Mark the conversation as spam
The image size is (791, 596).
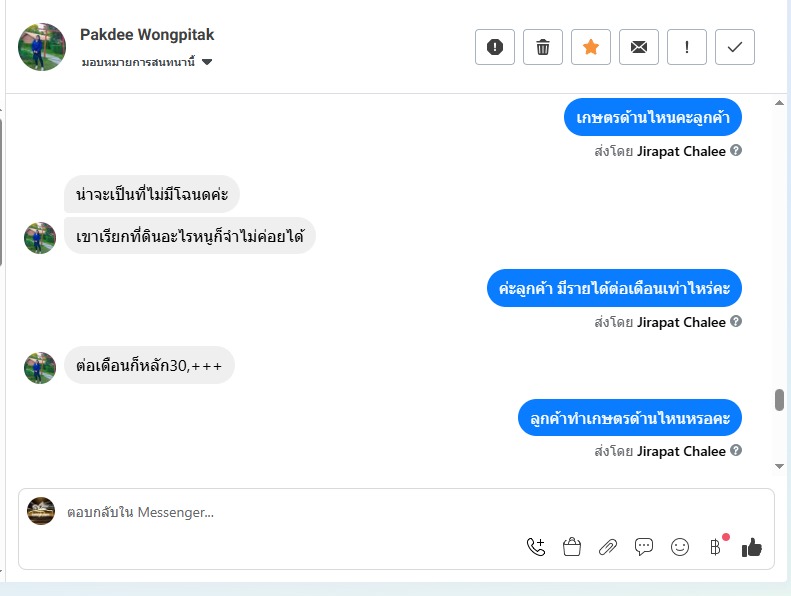[495, 47]
